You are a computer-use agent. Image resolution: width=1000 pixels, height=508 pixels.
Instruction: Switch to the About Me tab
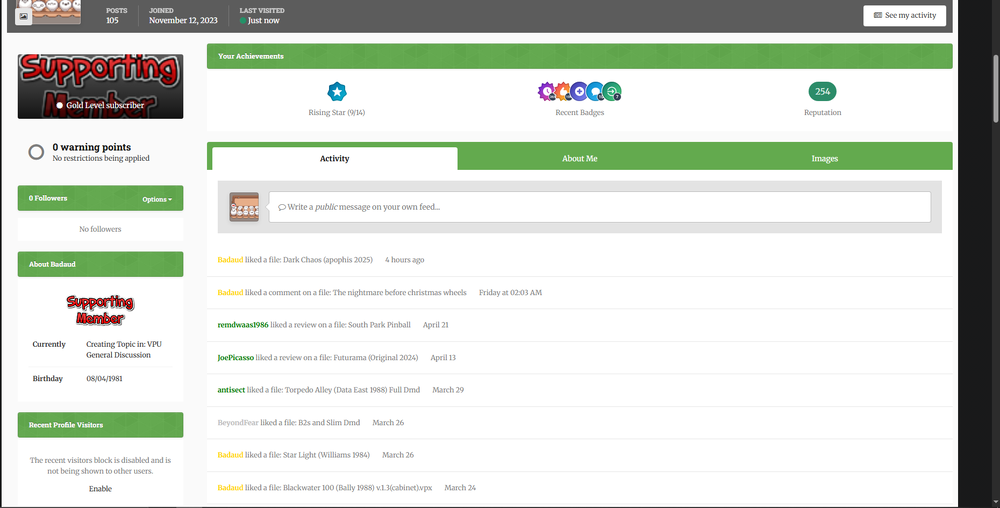(x=580, y=159)
